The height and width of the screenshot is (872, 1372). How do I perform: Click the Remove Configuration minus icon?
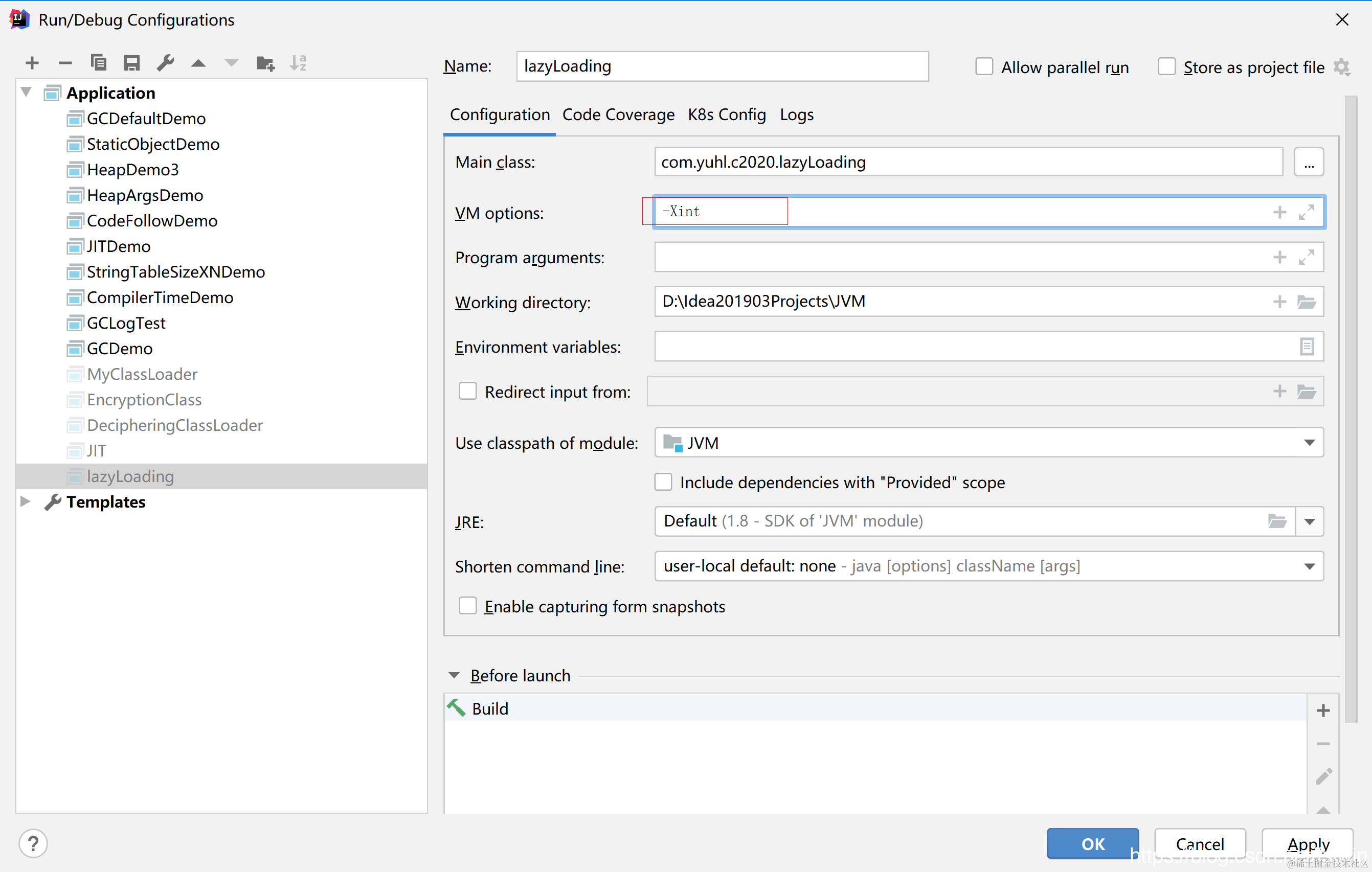click(65, 63)
